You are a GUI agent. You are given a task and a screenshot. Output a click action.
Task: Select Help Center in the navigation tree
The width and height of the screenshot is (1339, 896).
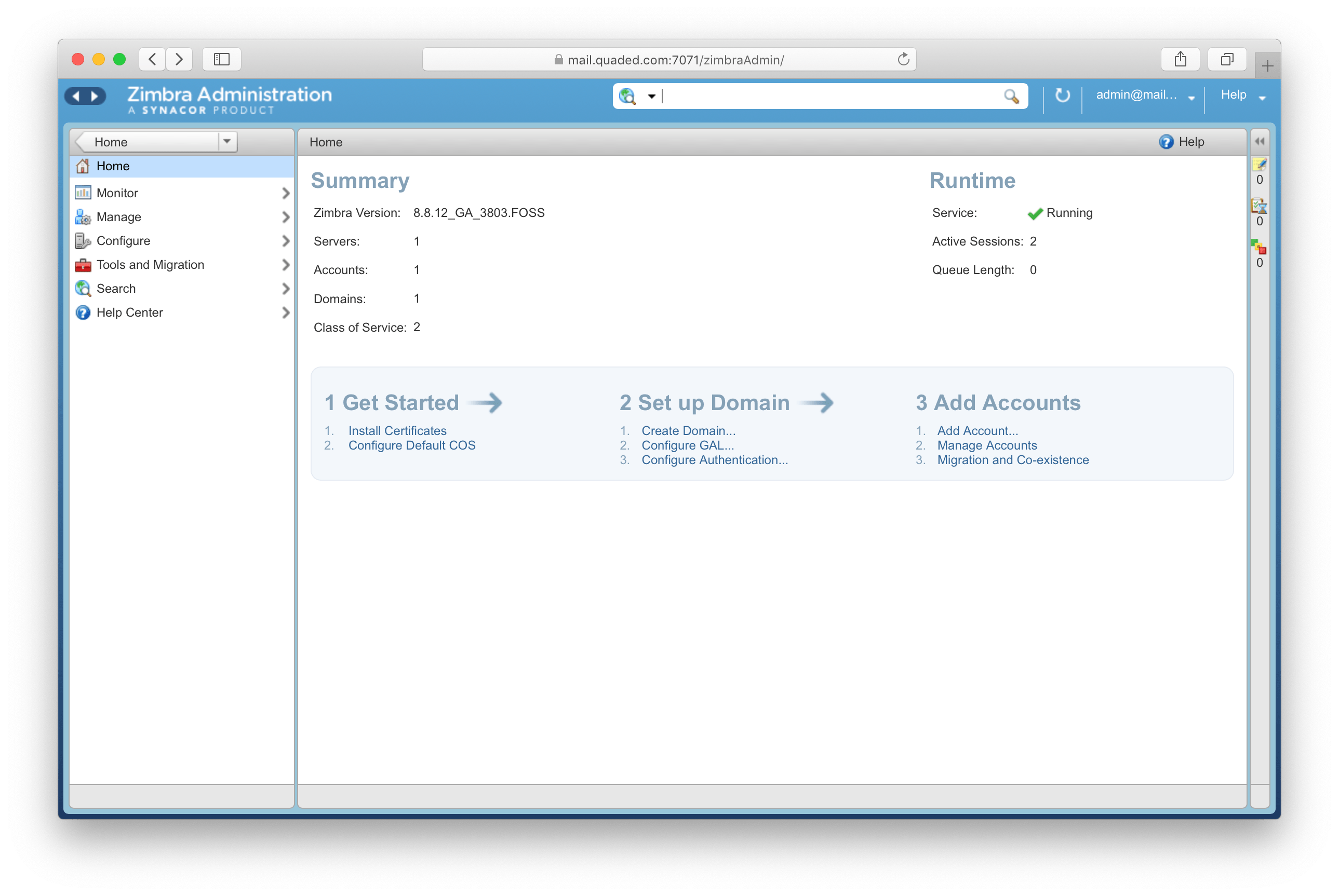pos(182,313)
